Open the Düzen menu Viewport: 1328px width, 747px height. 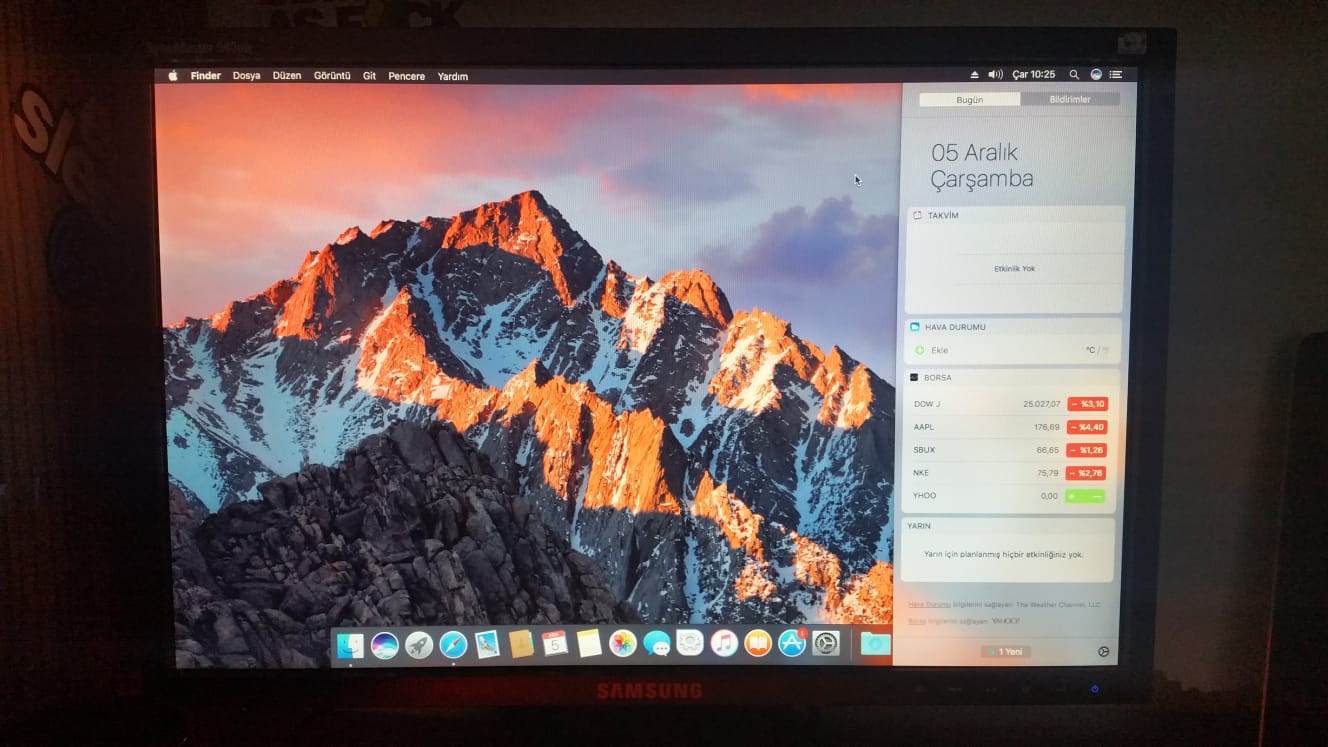[287, 76]
